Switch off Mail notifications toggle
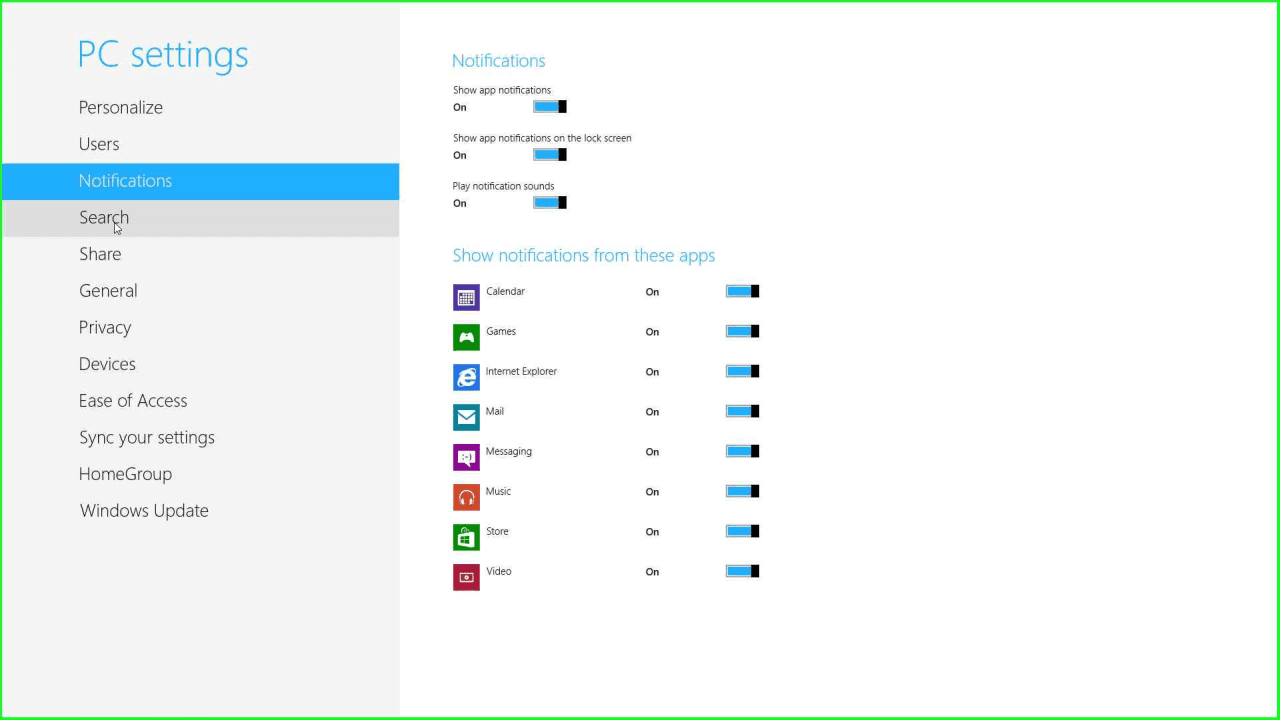Screen dimensions: 1280x720 (742, 411)
